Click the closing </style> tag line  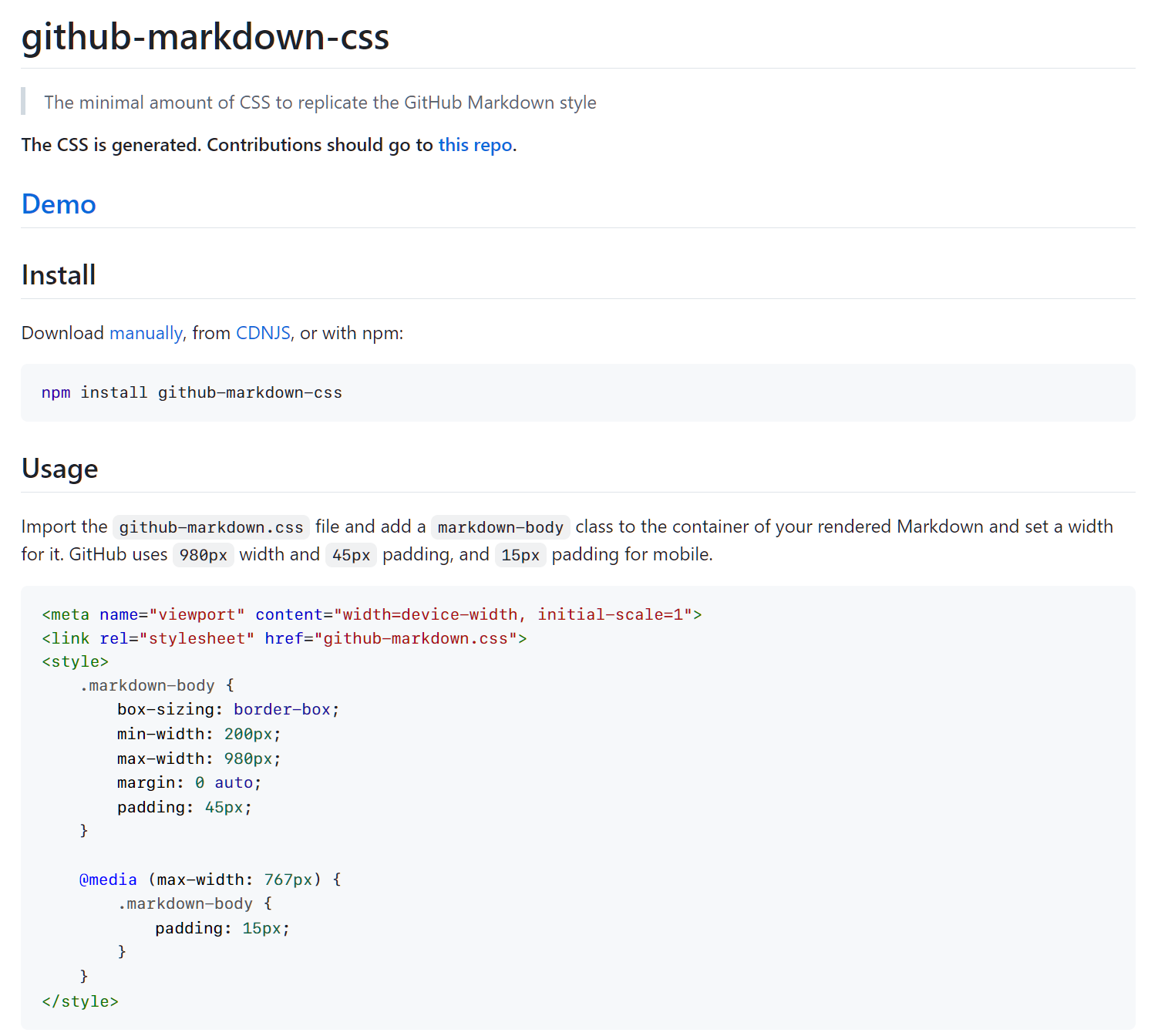[80, 1001]
